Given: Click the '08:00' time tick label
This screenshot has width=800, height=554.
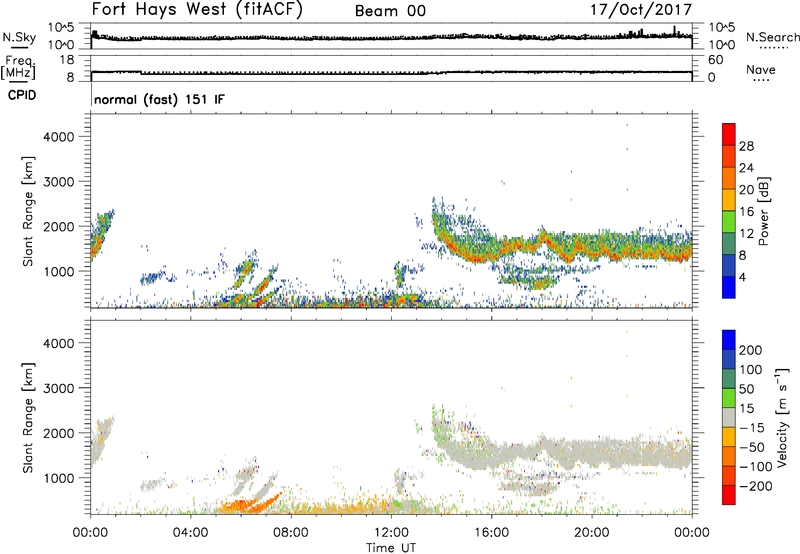Looking at the screenshot, I should click(x=291, y=533).
